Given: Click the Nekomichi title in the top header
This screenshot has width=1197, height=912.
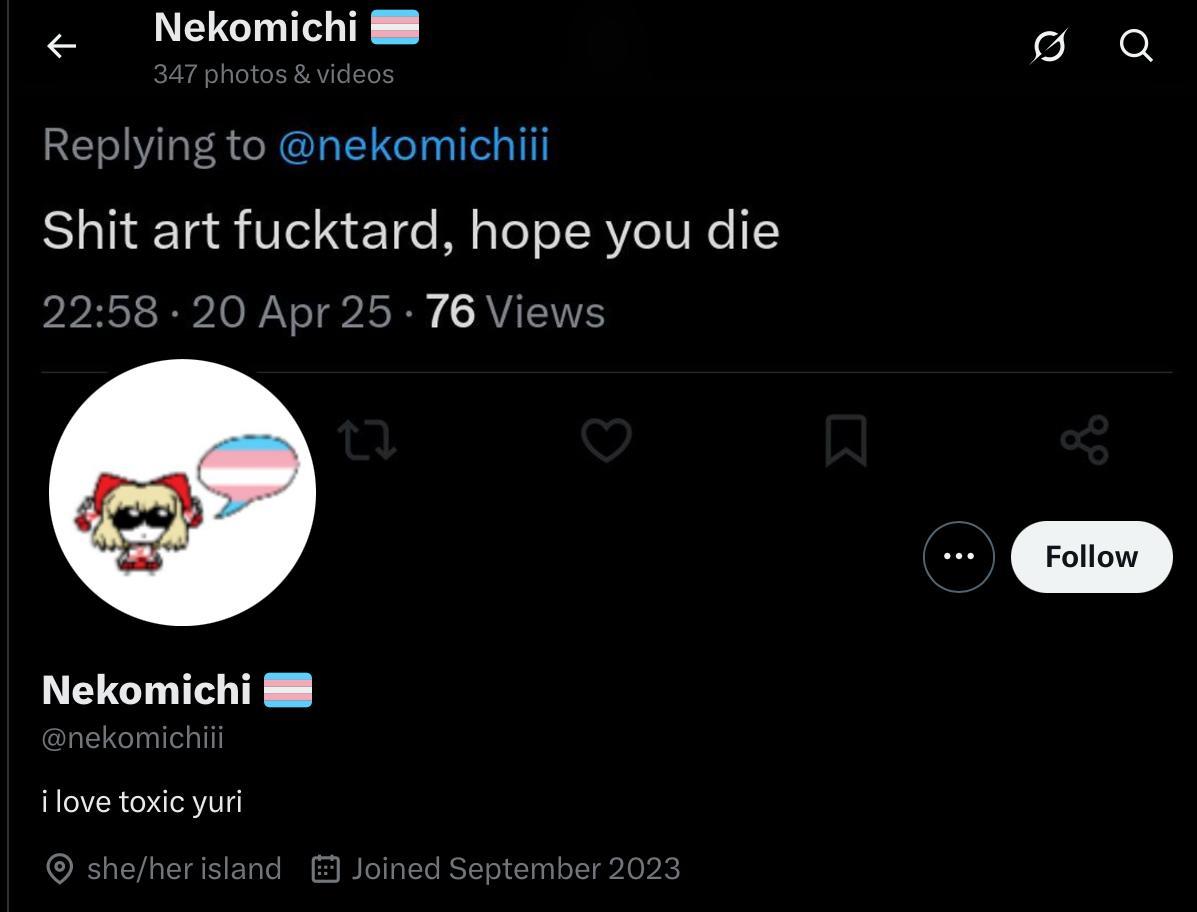Looking at the screenshot, I should pos(256,28).
